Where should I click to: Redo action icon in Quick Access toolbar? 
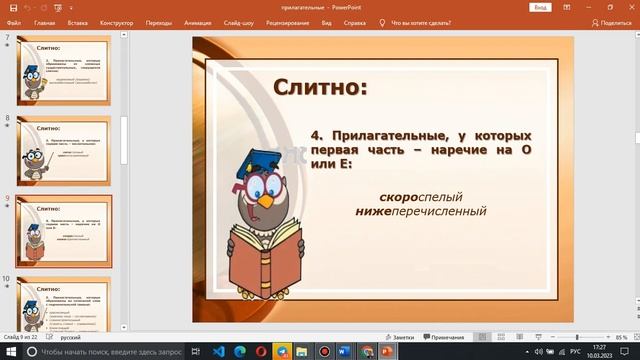click(x=44, y=8)
